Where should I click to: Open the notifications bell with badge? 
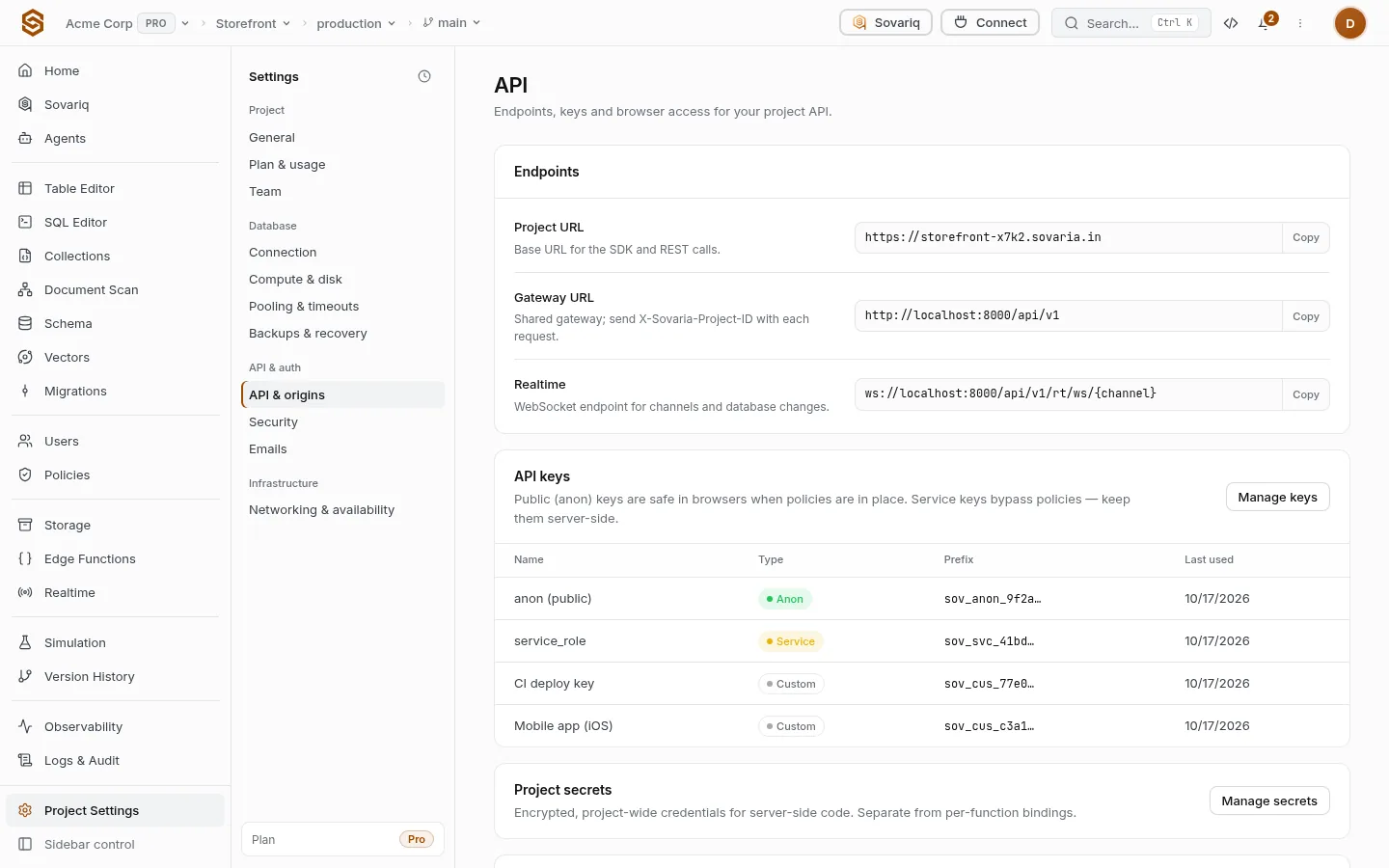[1266, 22]
